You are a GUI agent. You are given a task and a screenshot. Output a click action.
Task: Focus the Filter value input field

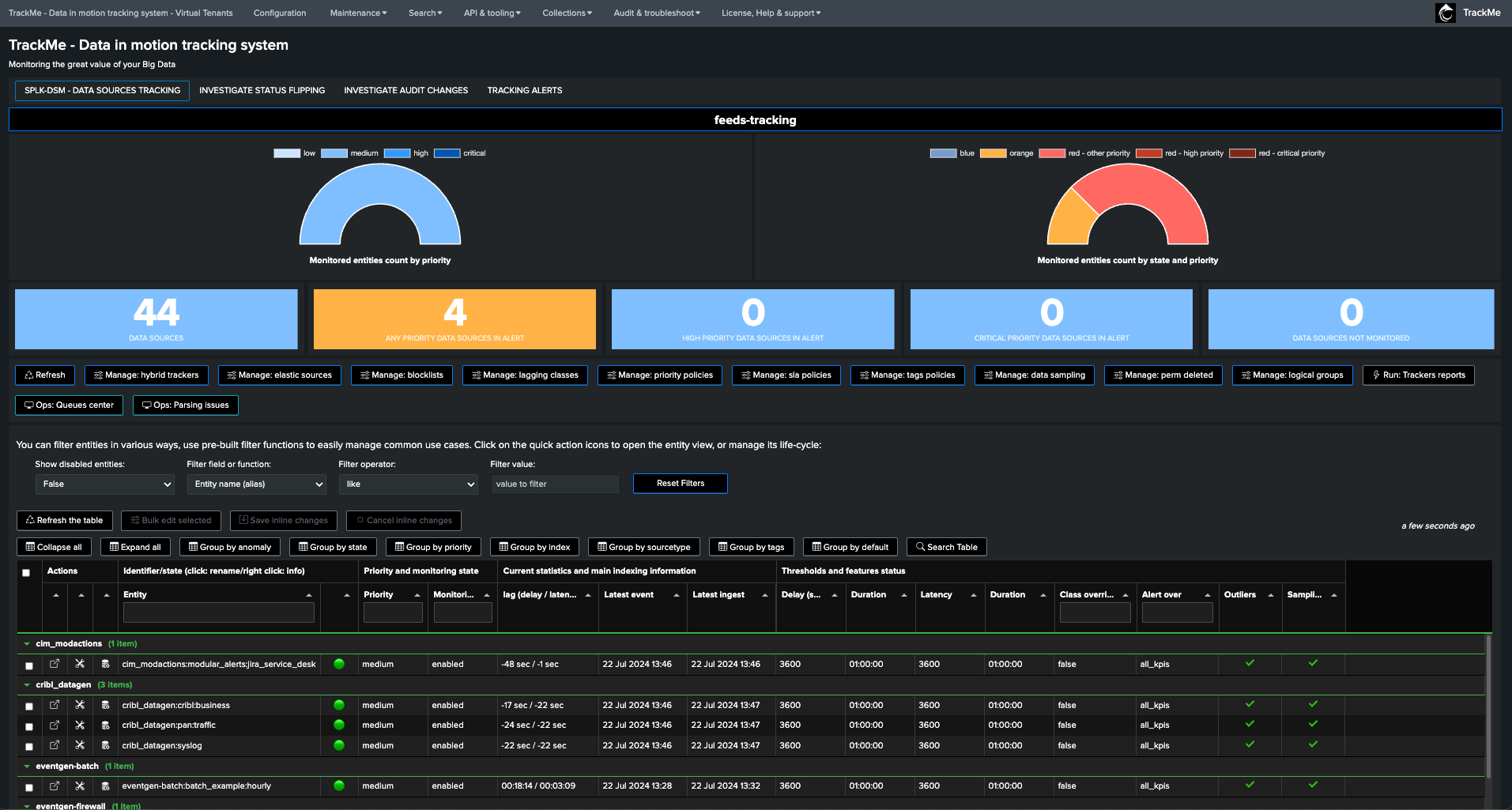pos(556,484)
